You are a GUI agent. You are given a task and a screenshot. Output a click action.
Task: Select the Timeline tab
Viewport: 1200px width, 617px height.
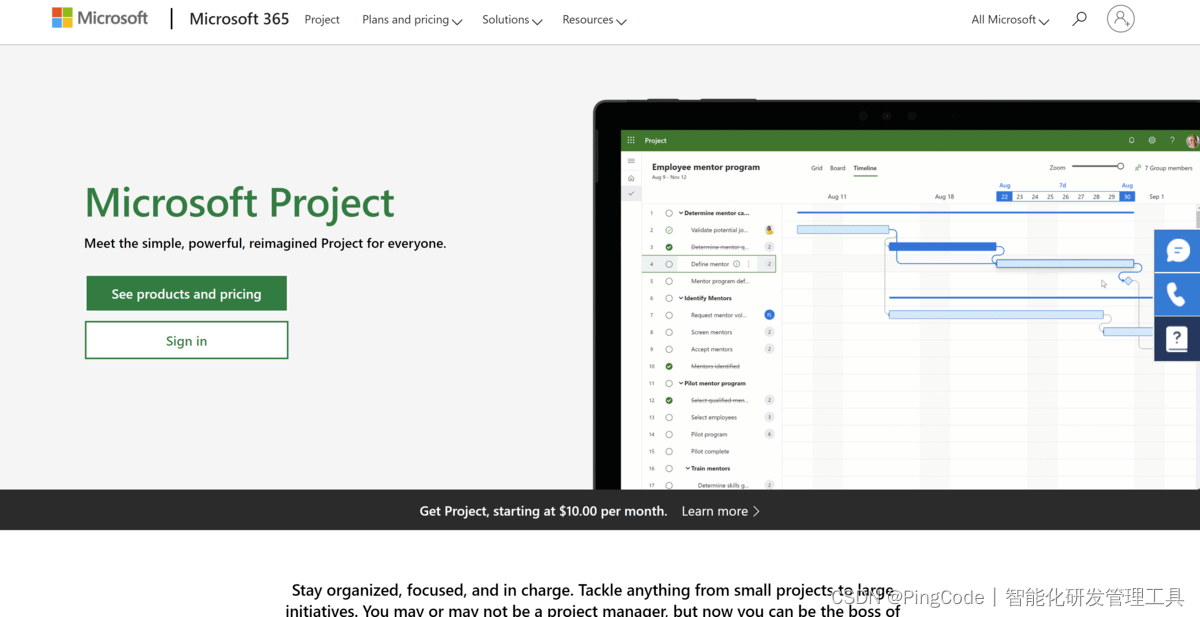click(x=865, y=168)
